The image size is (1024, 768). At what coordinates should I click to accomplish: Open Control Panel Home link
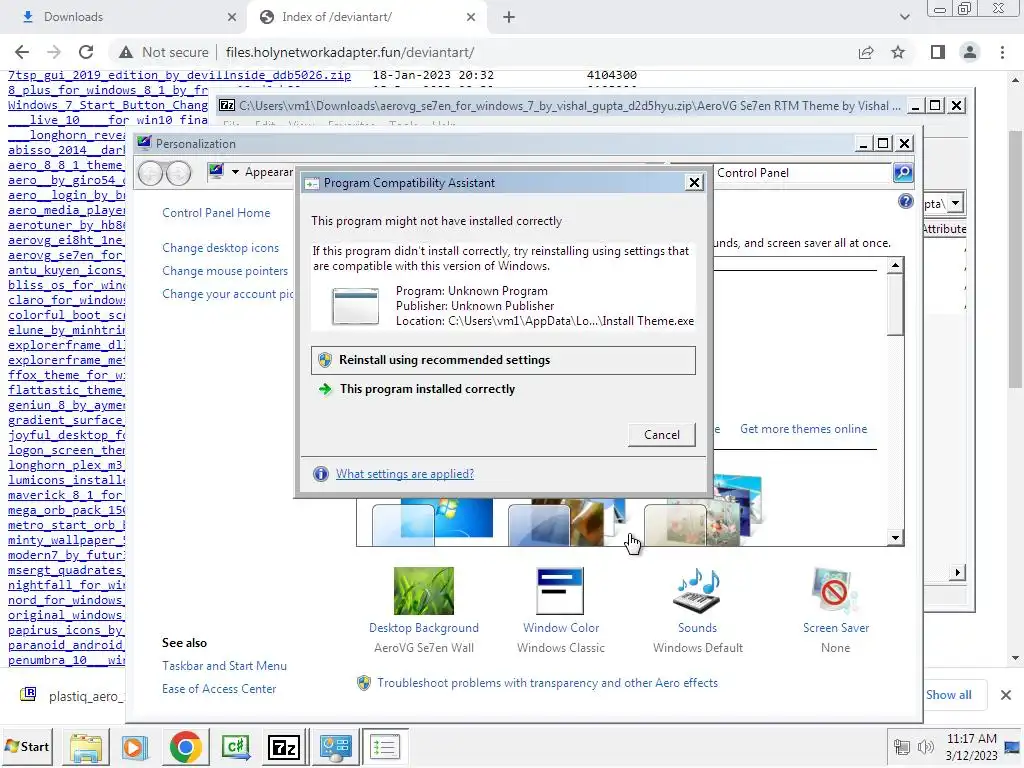216,213
